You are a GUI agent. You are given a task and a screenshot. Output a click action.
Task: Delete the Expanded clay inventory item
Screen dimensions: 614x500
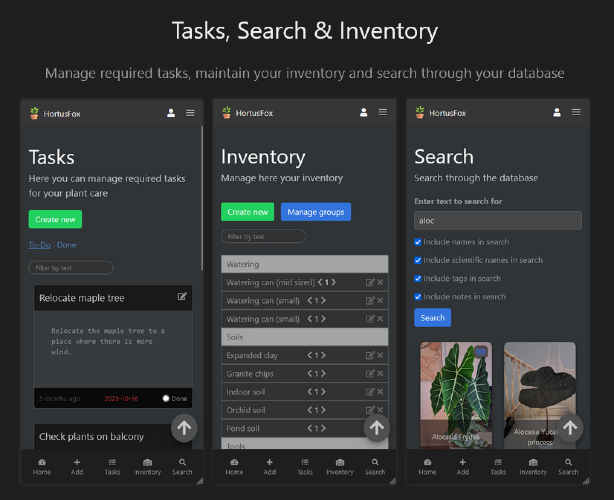point(380,355)
